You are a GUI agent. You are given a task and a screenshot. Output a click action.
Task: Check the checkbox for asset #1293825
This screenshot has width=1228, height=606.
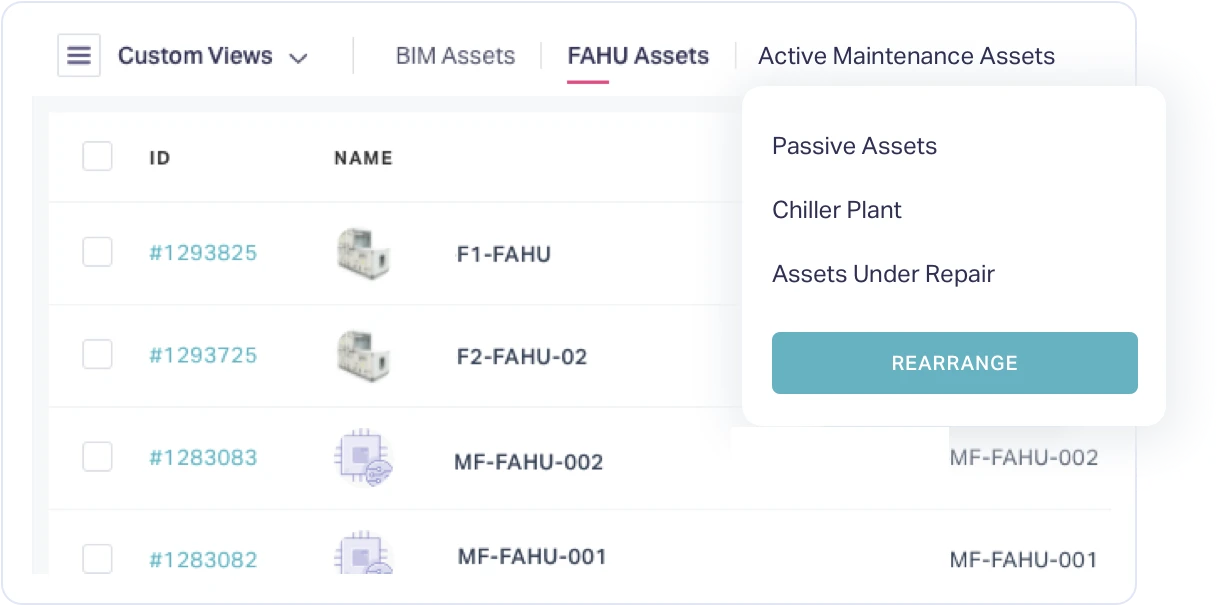point(97,252)
